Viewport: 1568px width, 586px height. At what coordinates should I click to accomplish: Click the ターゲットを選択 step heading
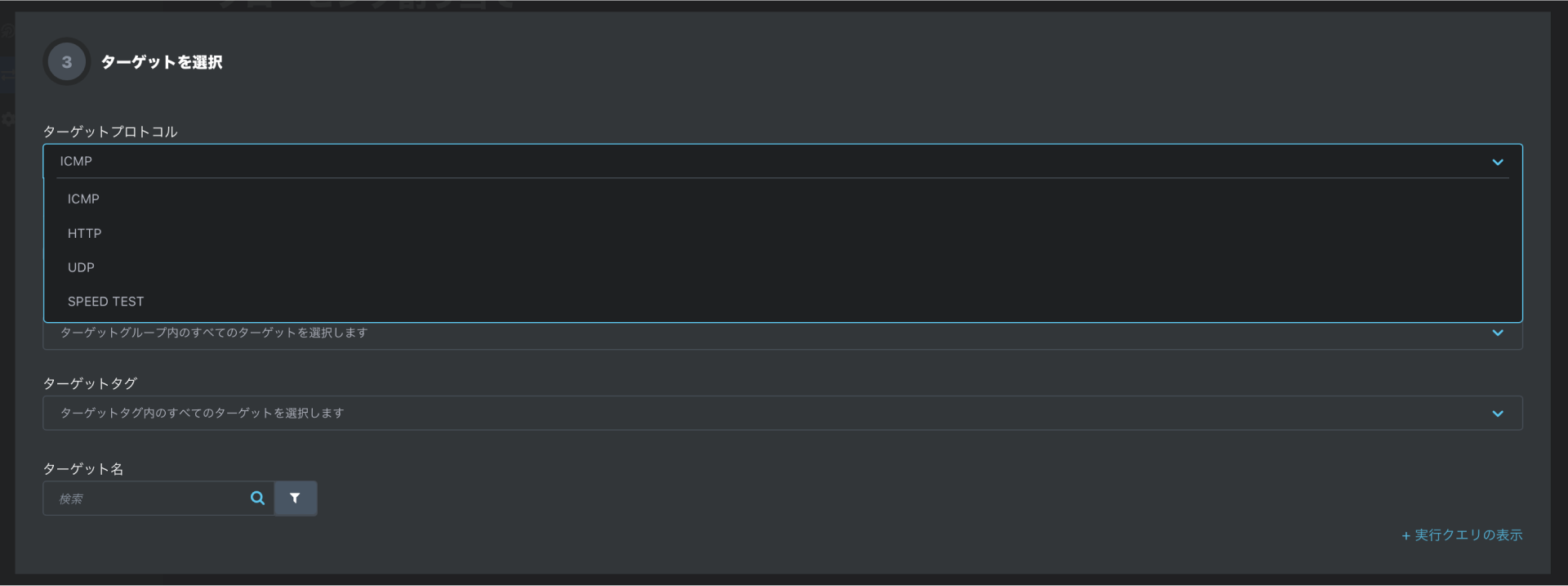[x=162, y=62]
